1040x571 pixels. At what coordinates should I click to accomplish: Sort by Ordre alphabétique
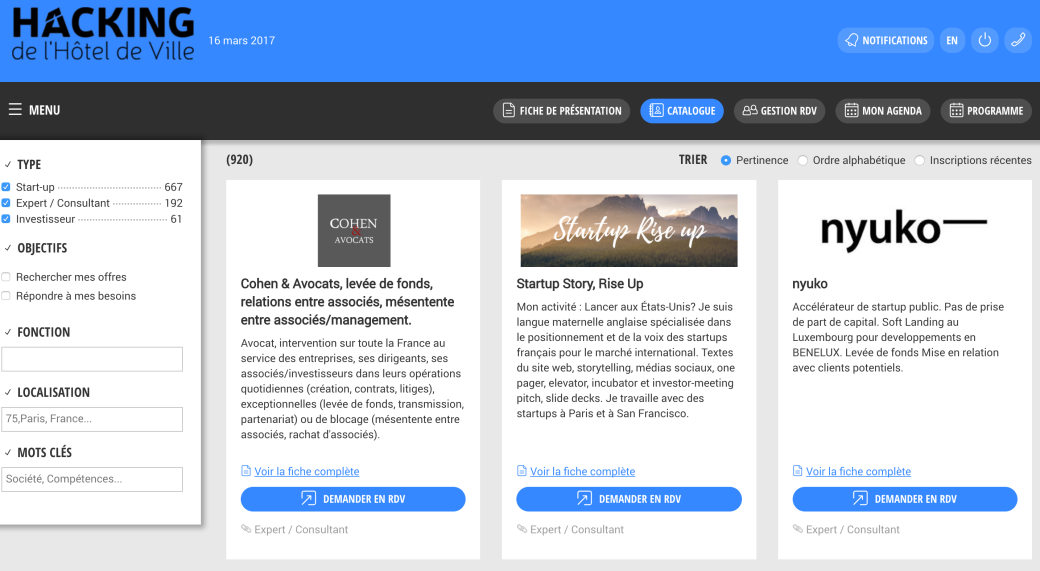803,160
